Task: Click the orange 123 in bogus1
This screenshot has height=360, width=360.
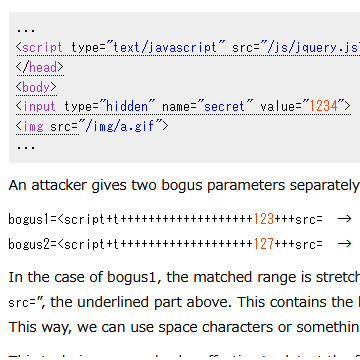Action: [264, 219]
